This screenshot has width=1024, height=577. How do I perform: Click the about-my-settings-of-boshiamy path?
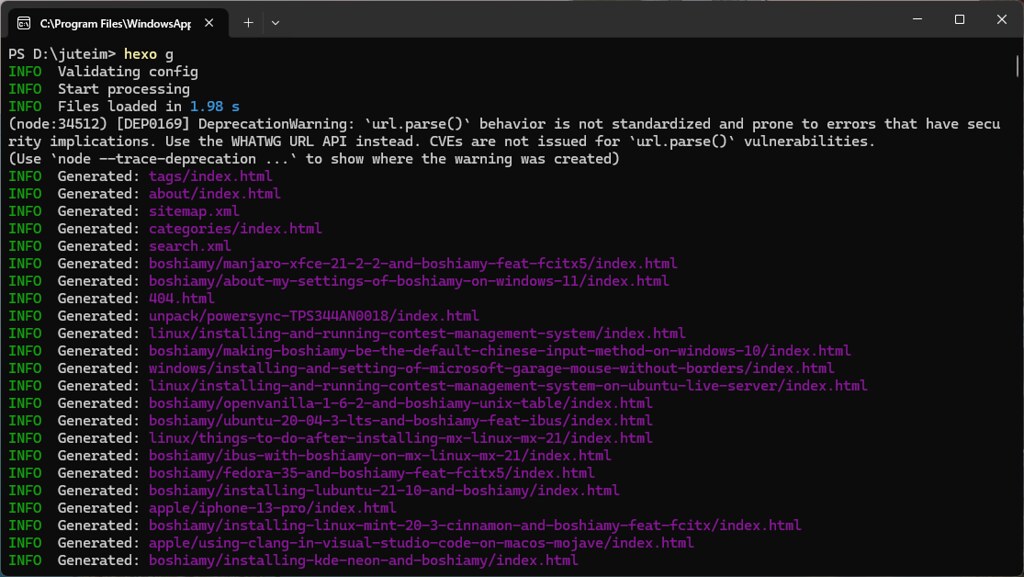[x=409, y=281]
